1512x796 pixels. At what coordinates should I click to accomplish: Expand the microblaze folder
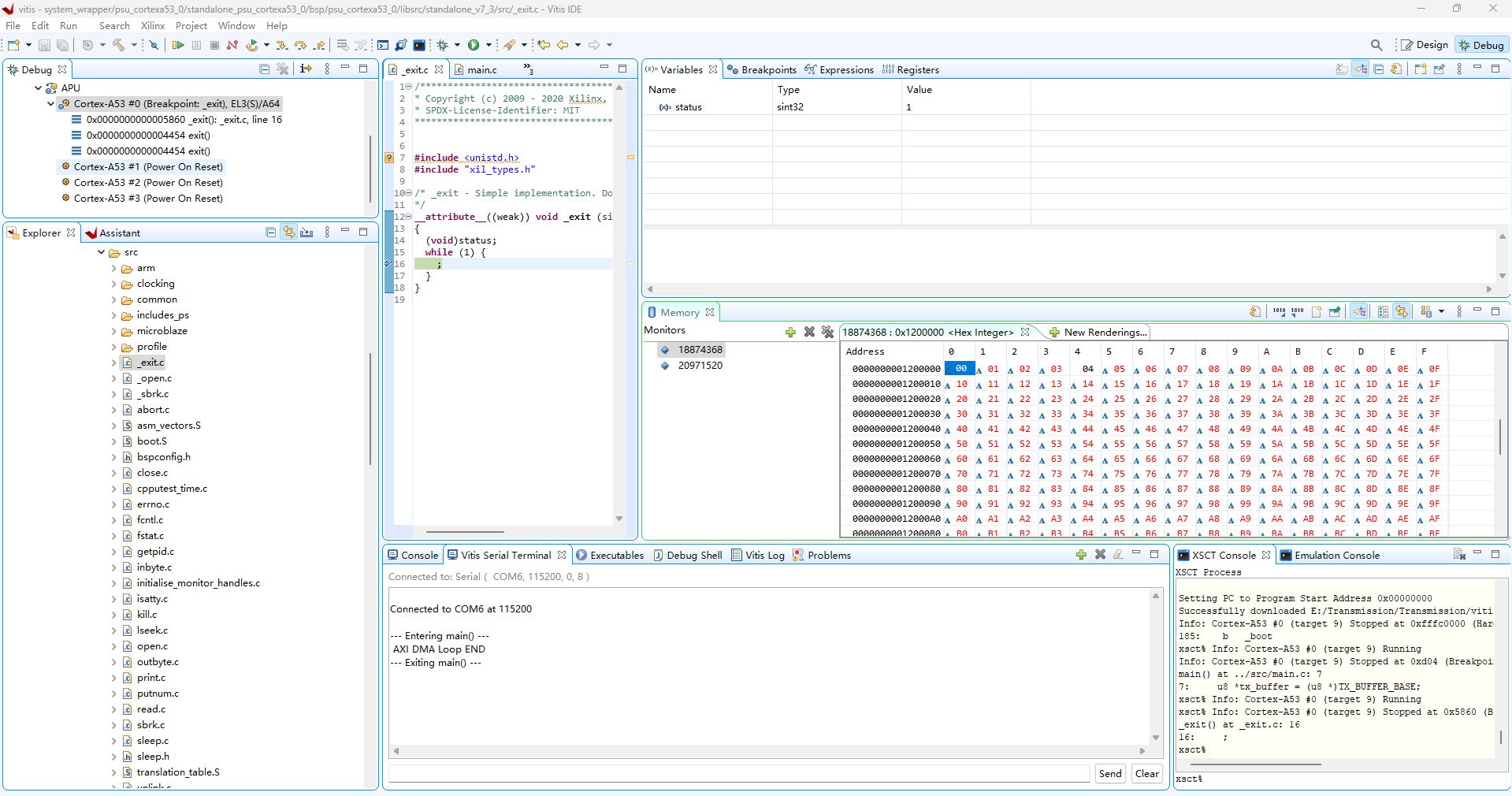(114, 331)
